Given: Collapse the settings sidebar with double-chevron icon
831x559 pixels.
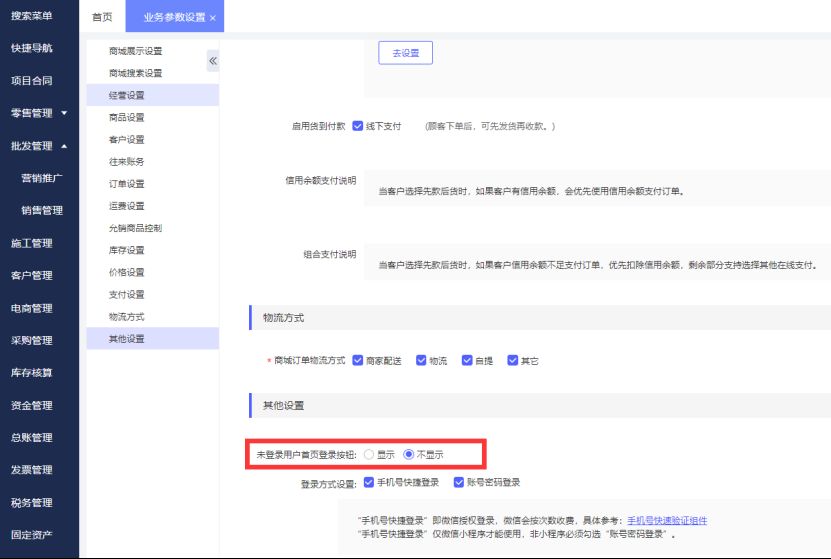Looking at the screenshot, I should tap(212, 62).
